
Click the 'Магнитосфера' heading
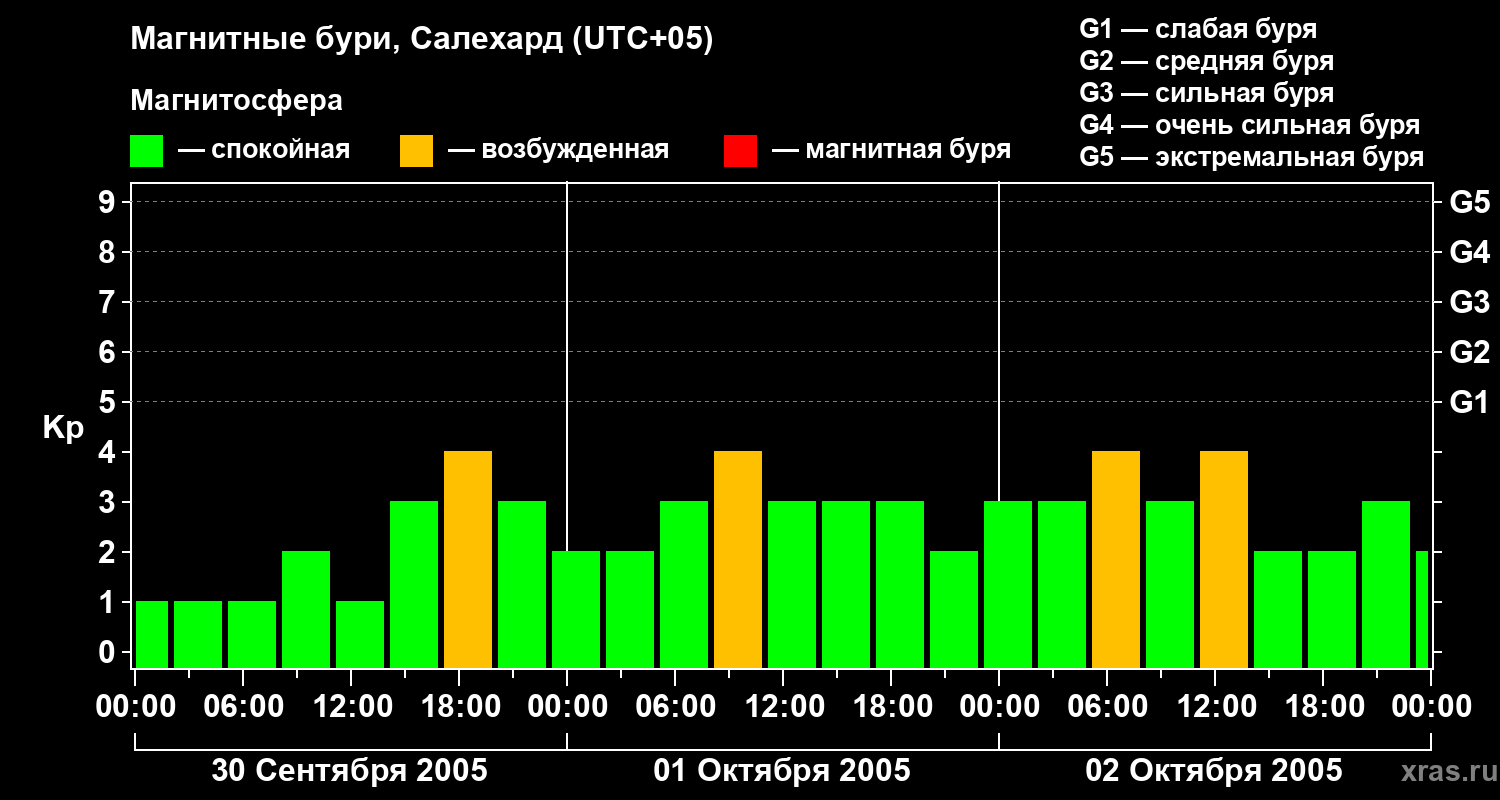[x=236, y=101]
